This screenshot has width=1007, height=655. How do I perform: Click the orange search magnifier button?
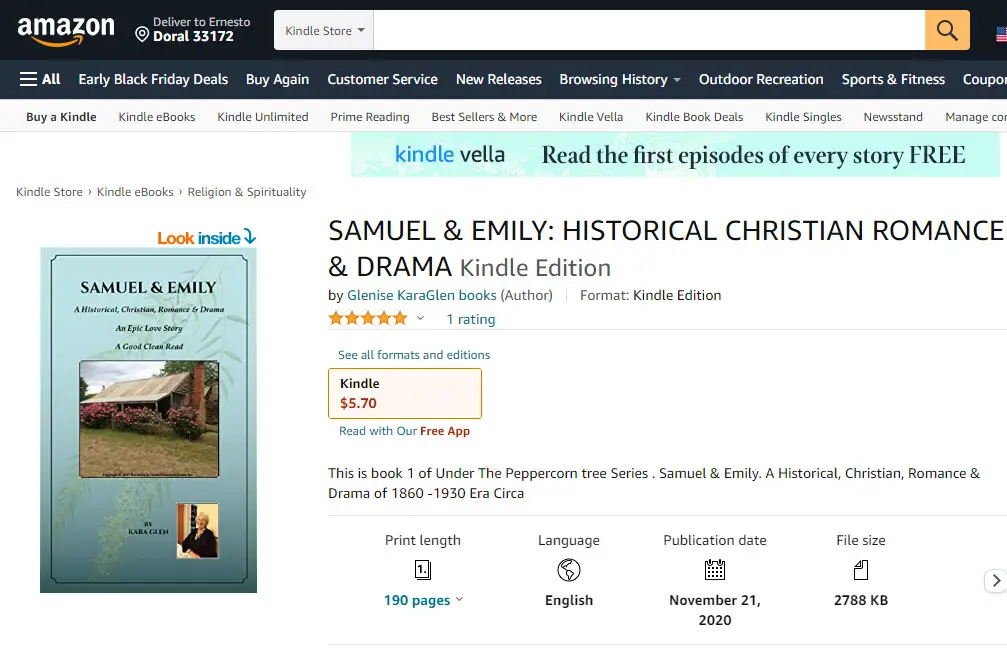coord(947,31)
